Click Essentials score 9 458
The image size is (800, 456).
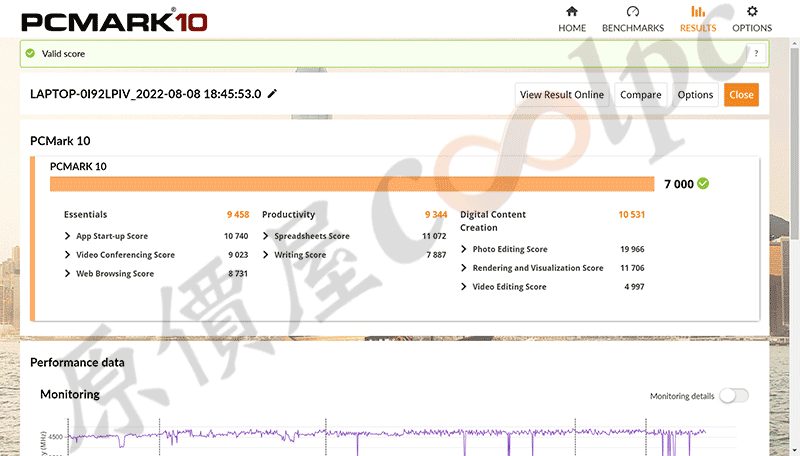pos(238,215)
